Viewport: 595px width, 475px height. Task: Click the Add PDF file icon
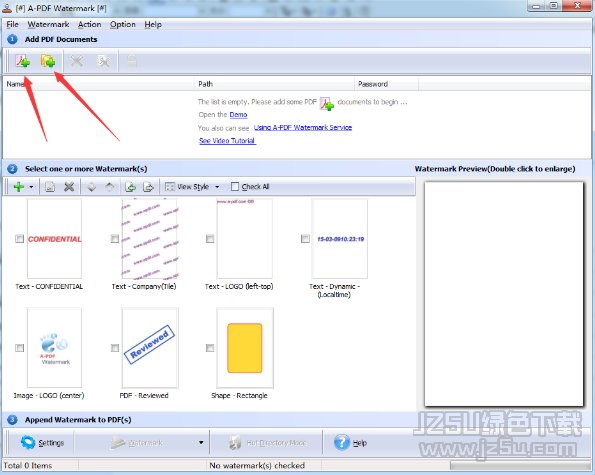[22, 61]
